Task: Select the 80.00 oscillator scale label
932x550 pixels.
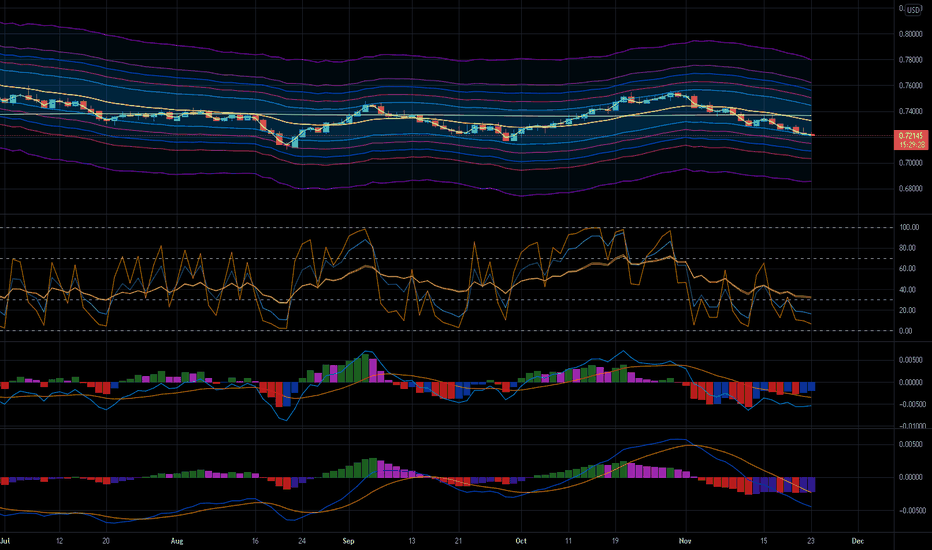Action: tap(908, 248)
